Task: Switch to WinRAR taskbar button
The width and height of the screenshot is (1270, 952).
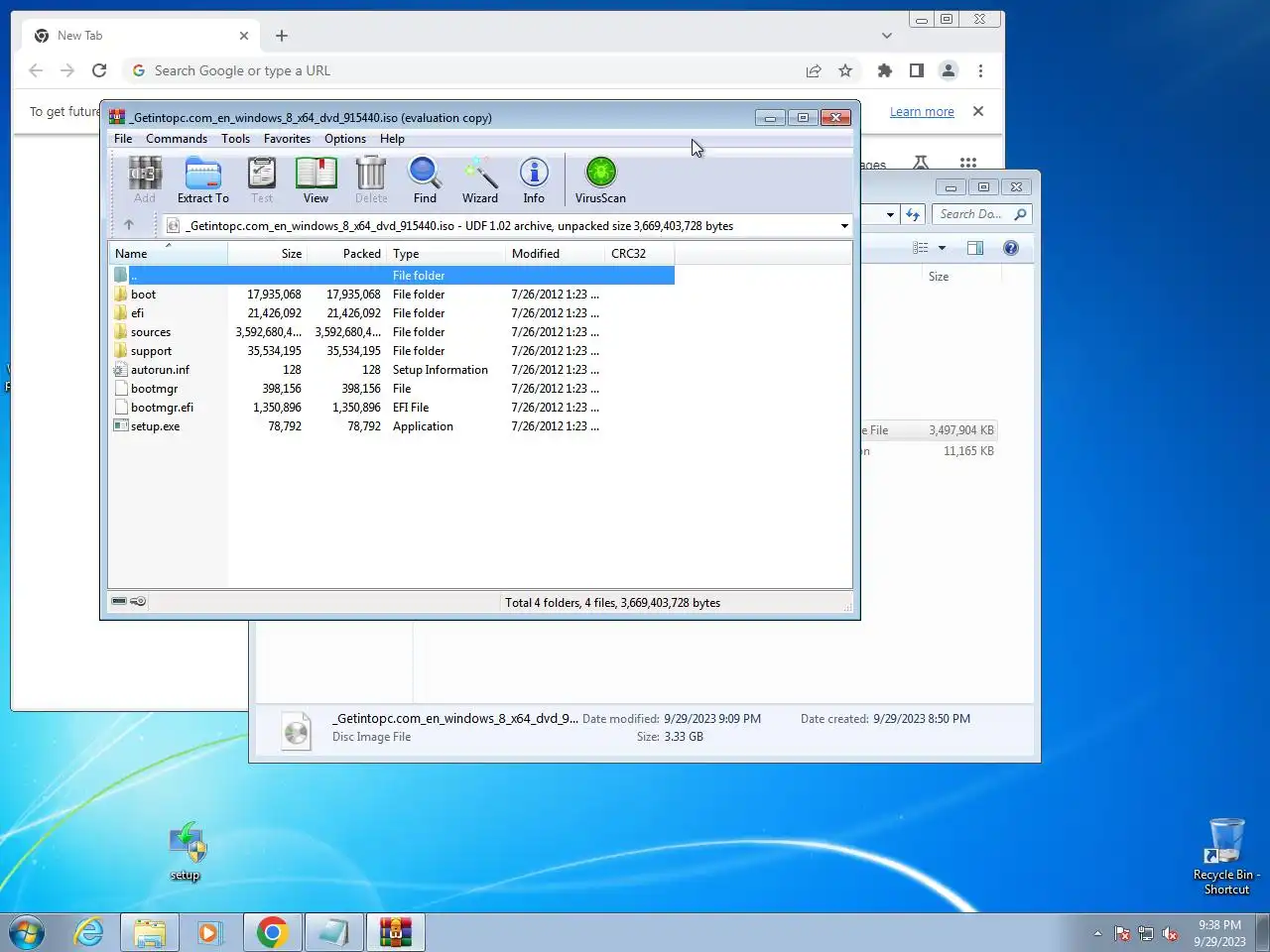Action: (x=396, y=932)
